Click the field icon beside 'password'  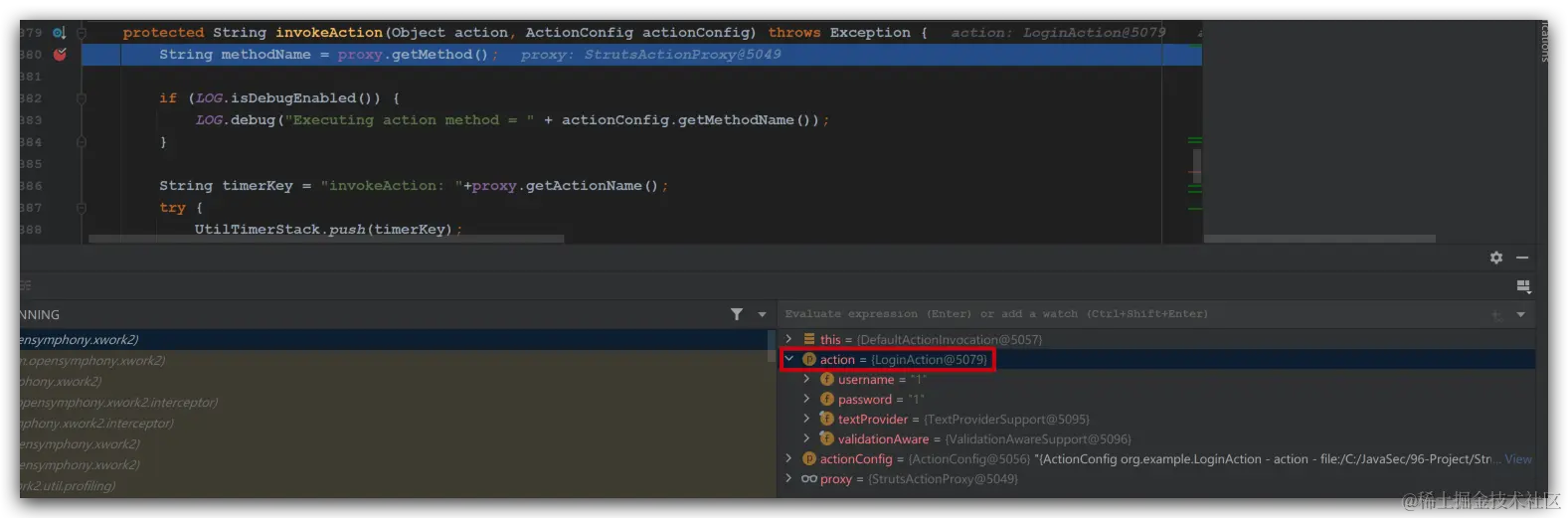[826, 399]
